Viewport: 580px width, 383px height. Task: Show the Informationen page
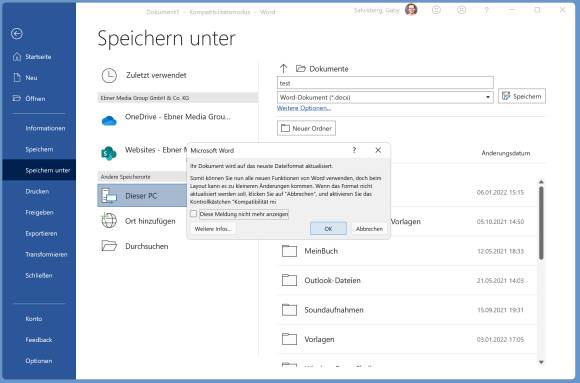(45, 128)
